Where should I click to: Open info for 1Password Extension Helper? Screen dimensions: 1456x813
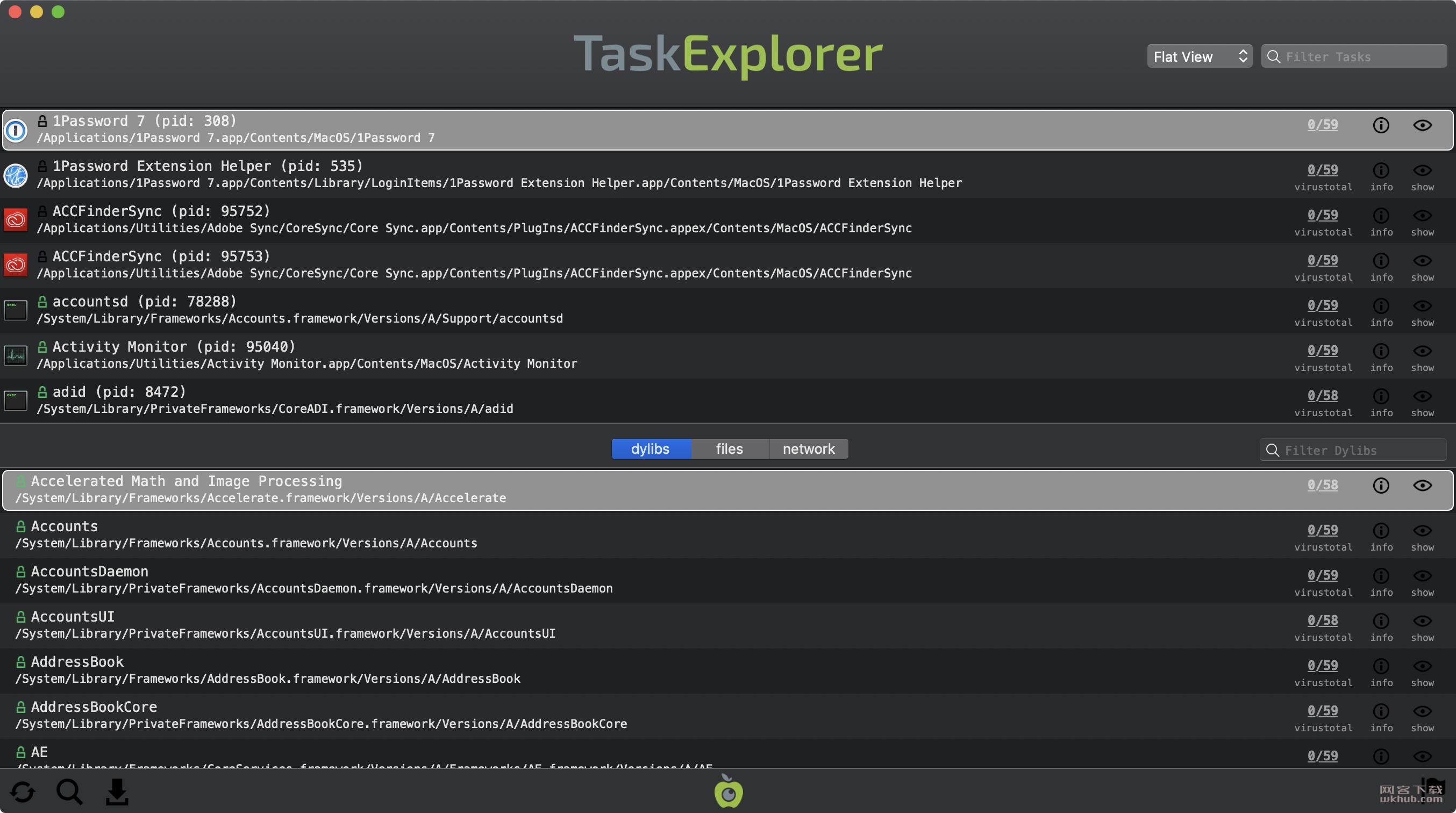1381,170
